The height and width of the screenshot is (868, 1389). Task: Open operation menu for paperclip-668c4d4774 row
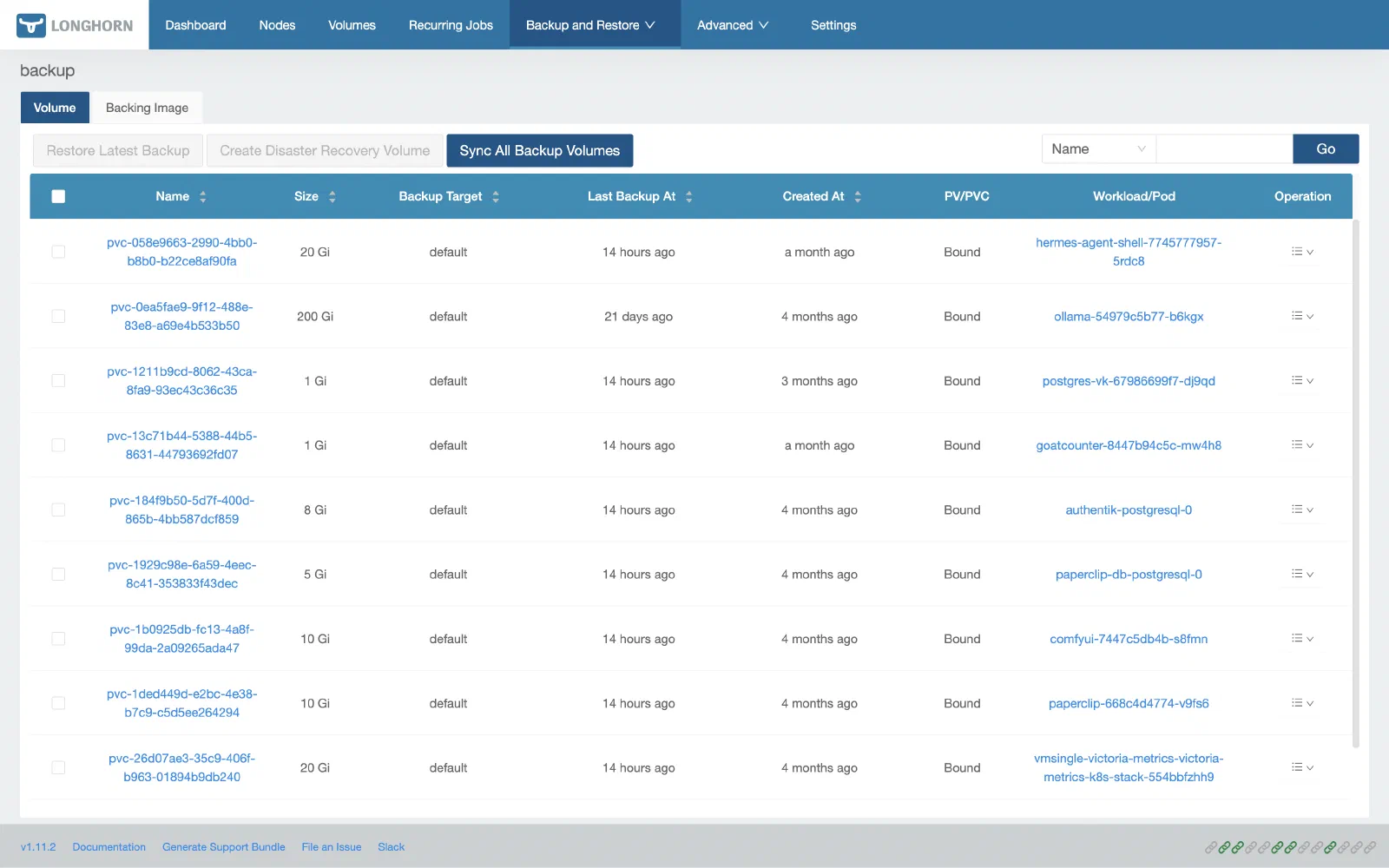pos(1302,703)
